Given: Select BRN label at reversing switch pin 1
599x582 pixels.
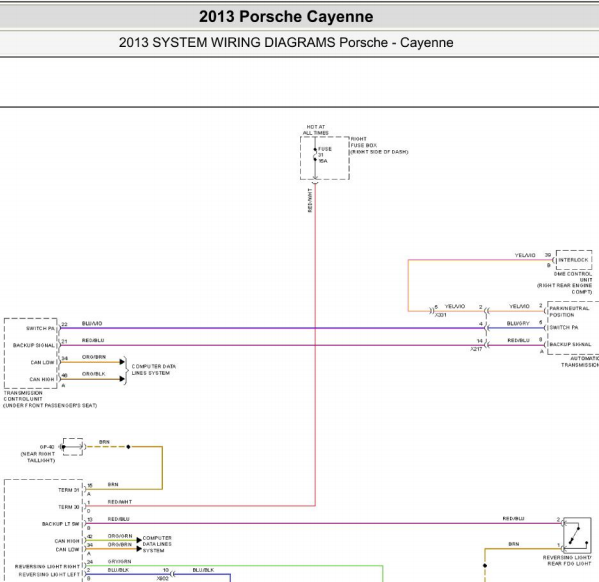Looking at the screenshot, I should (513, 544).
